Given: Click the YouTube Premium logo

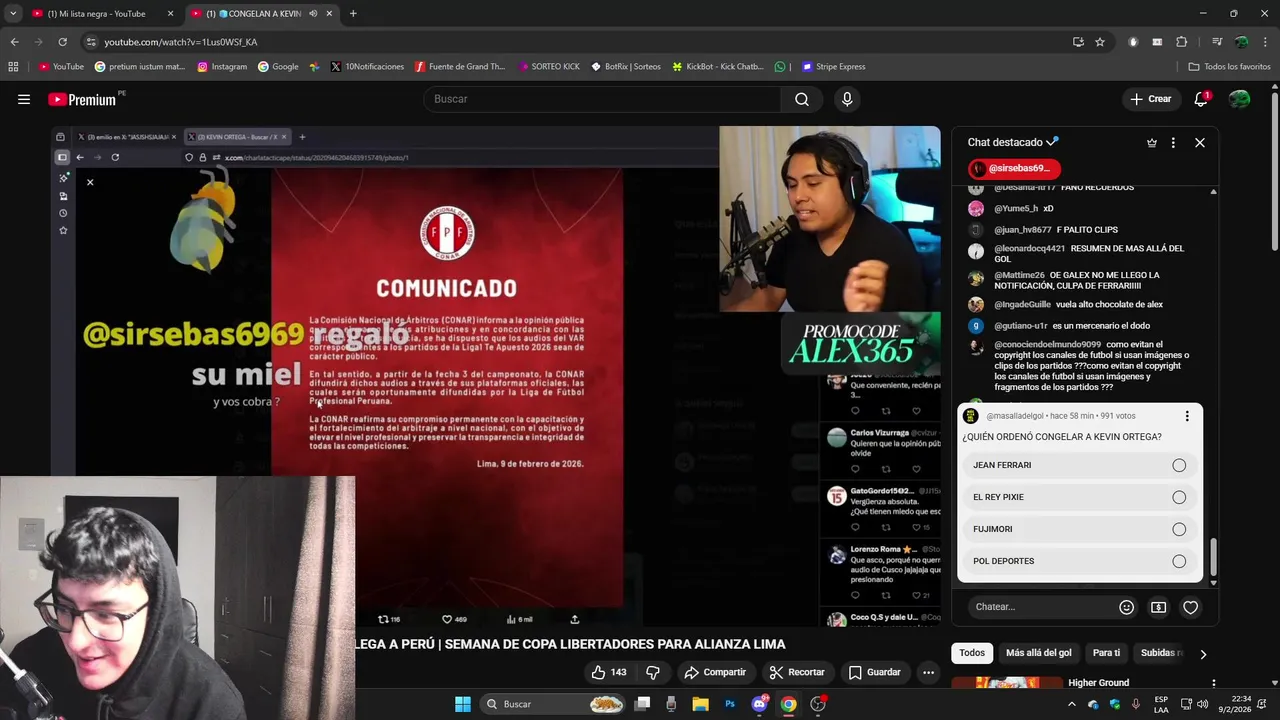Looking at the screenshot, I should coord(84,99).
